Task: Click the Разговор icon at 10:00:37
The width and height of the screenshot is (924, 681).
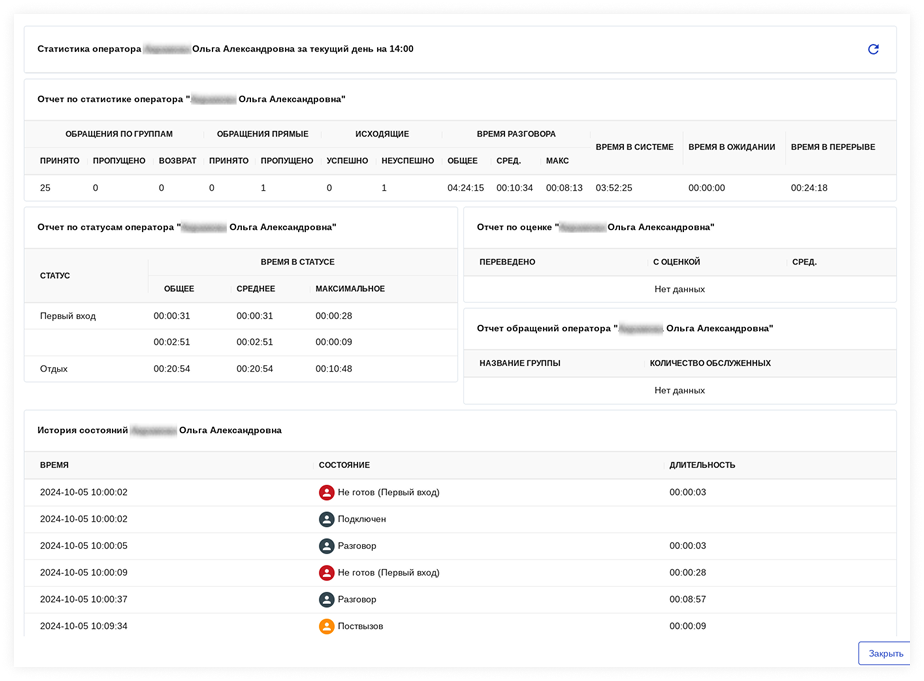Action: click(326, 600)
